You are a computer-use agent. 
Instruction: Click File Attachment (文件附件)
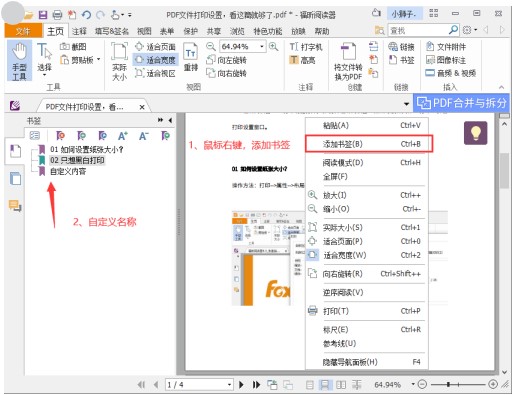pyautogui.click(x=446, y=47)
